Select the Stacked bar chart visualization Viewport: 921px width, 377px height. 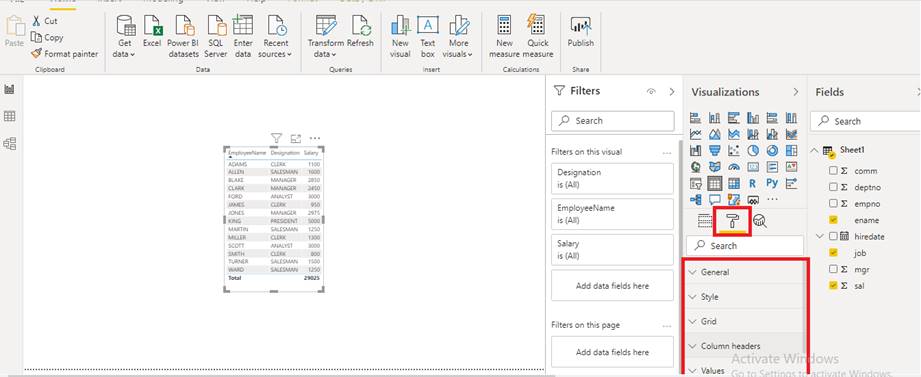[695, 118]
